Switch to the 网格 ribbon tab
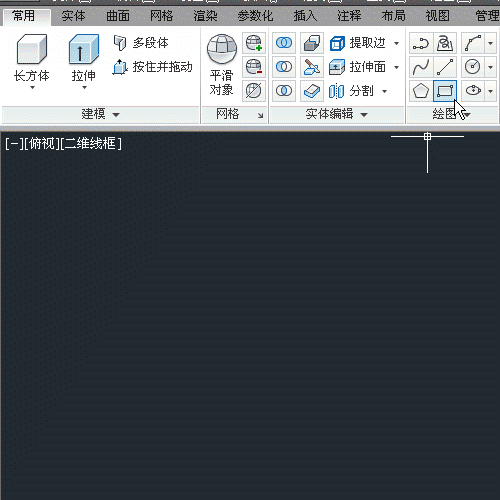This screenshot has height=500, width=500. pyautogui.click(x=162, y=16)
